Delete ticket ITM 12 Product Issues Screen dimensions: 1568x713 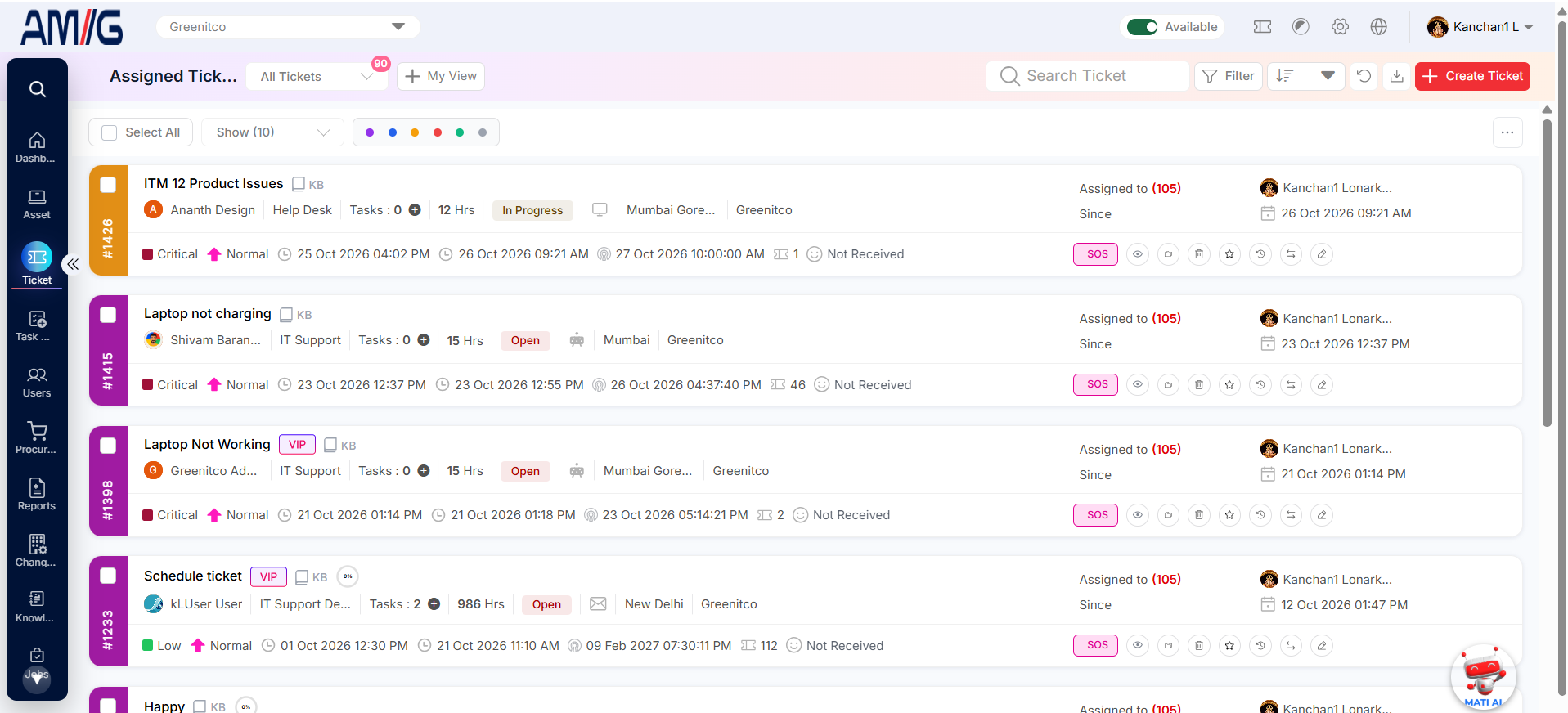1199,254
